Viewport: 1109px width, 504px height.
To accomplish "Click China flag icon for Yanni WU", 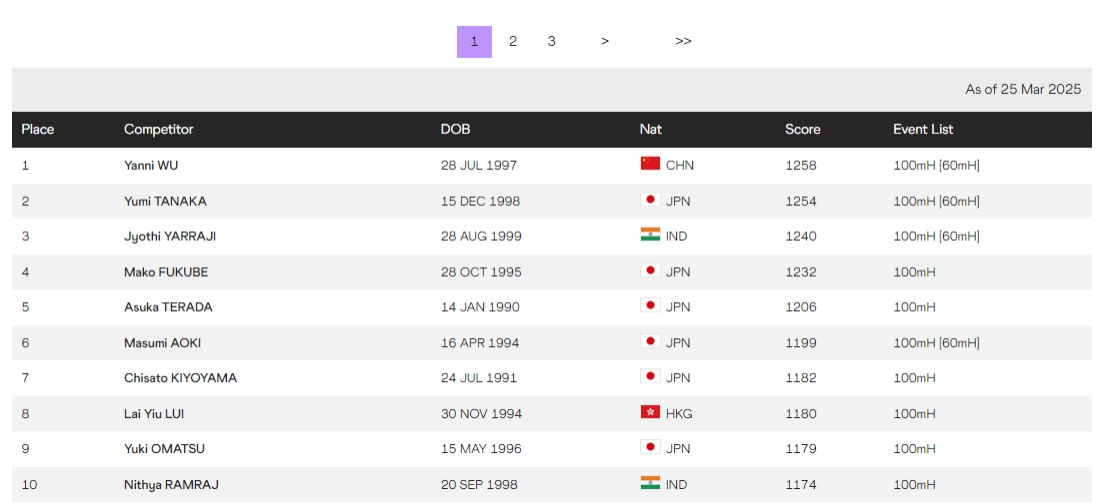I will 650,164.
